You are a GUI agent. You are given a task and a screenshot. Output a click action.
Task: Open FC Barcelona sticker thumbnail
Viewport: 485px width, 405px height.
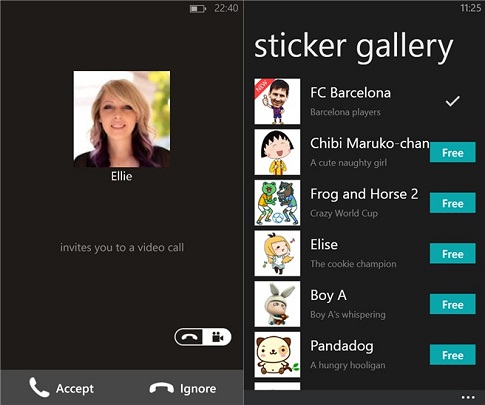point(277,101)
